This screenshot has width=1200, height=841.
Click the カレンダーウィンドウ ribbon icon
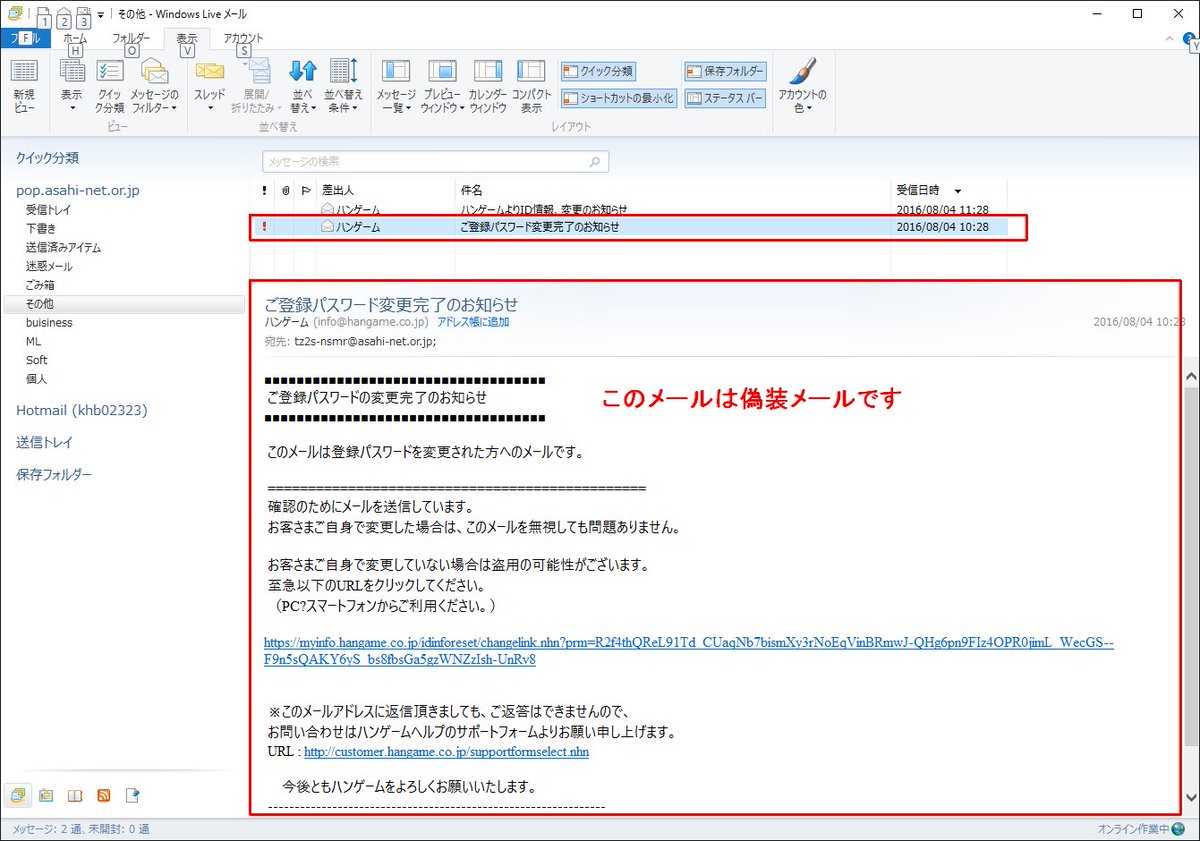coord(488,86)
